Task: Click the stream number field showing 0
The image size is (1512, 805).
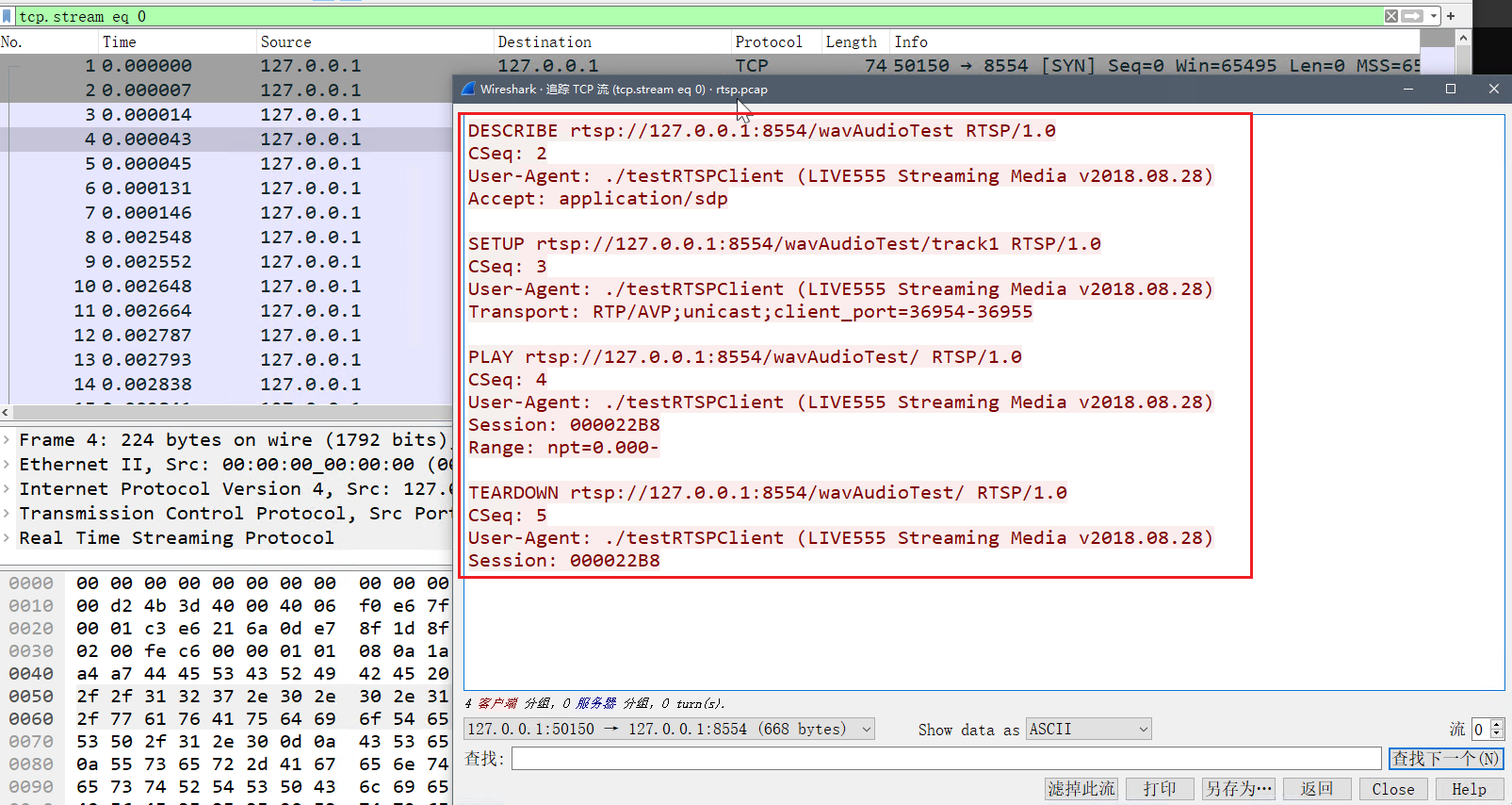Action: (x=1481, y=729)
